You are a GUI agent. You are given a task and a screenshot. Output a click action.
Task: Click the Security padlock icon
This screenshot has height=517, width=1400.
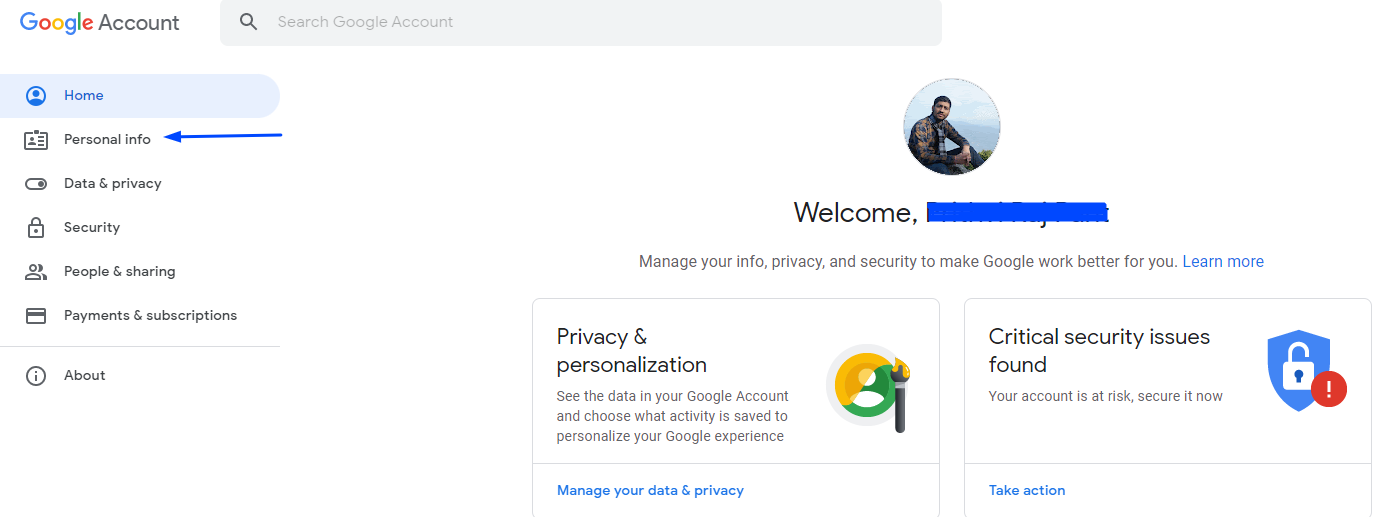coord(36,228)
